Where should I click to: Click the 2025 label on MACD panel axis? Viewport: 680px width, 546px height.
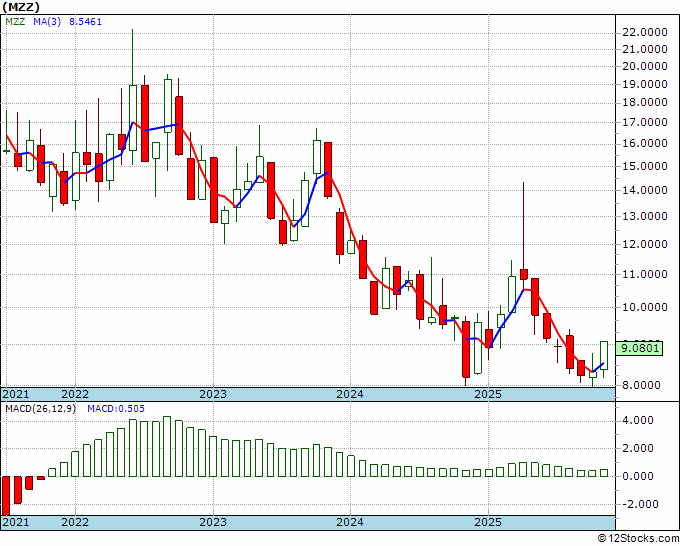[x=488, y=522]
